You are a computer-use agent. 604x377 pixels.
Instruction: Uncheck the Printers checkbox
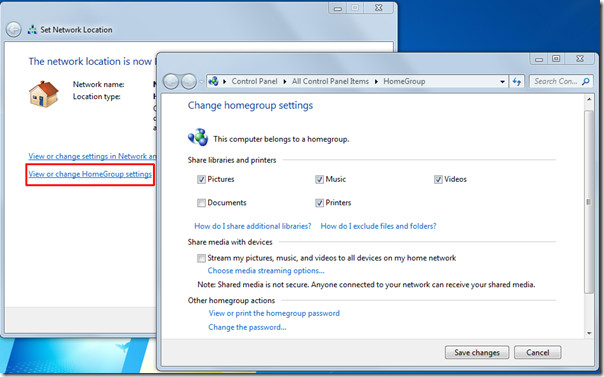[319, 203]
